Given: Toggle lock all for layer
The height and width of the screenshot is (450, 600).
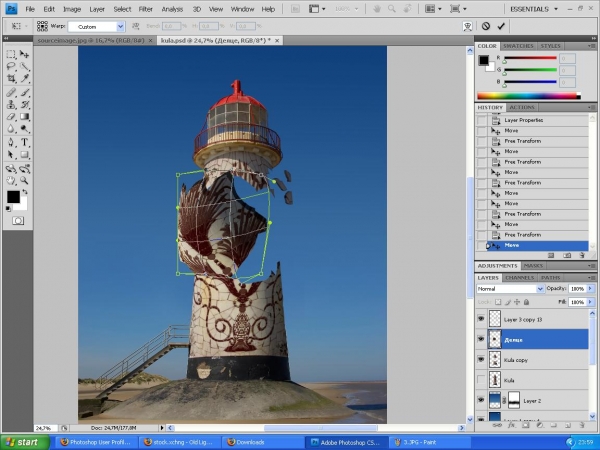Looking at the screenshot, I should coord(527,302).
